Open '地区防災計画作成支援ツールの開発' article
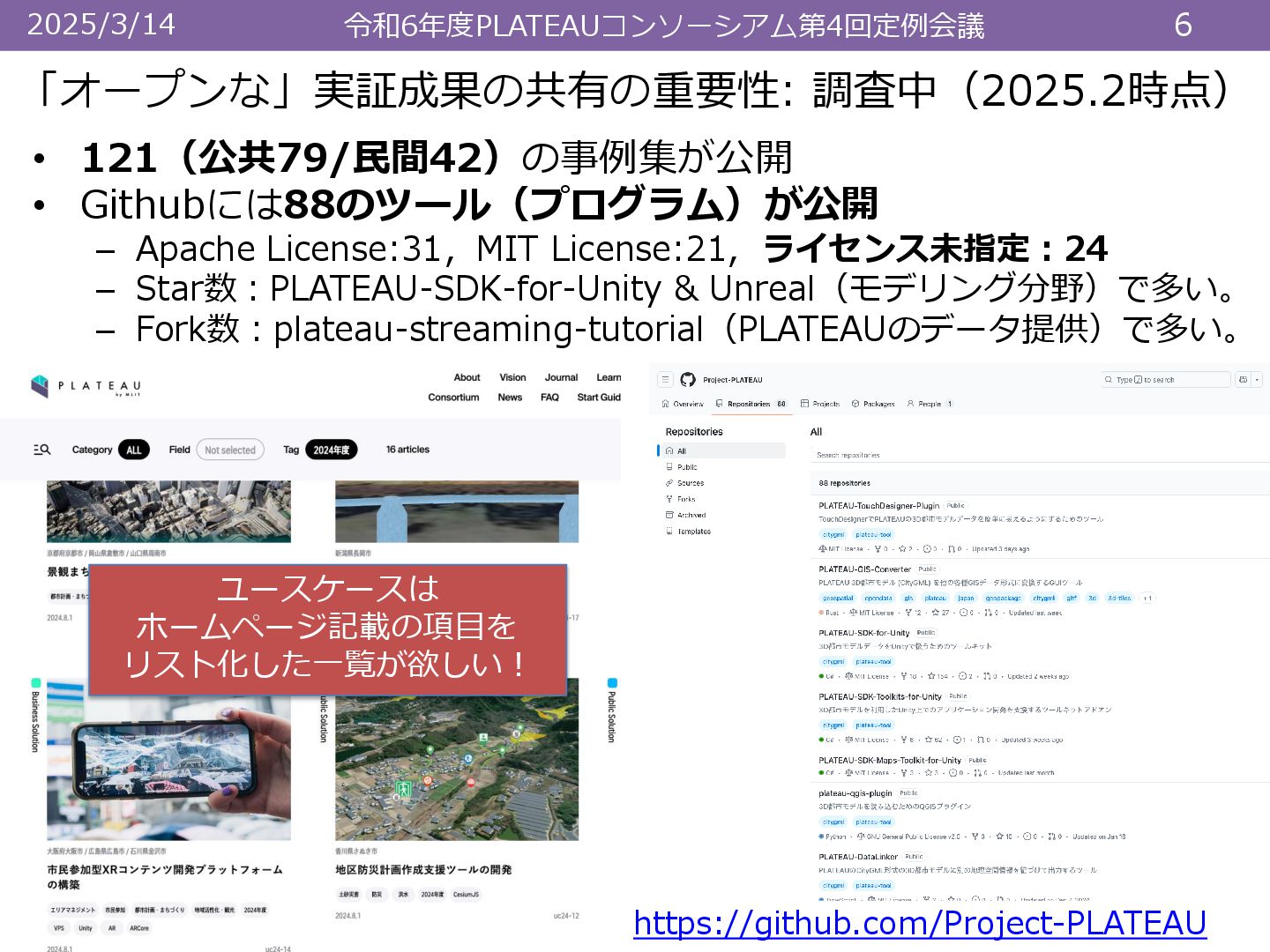 [423, 870]
